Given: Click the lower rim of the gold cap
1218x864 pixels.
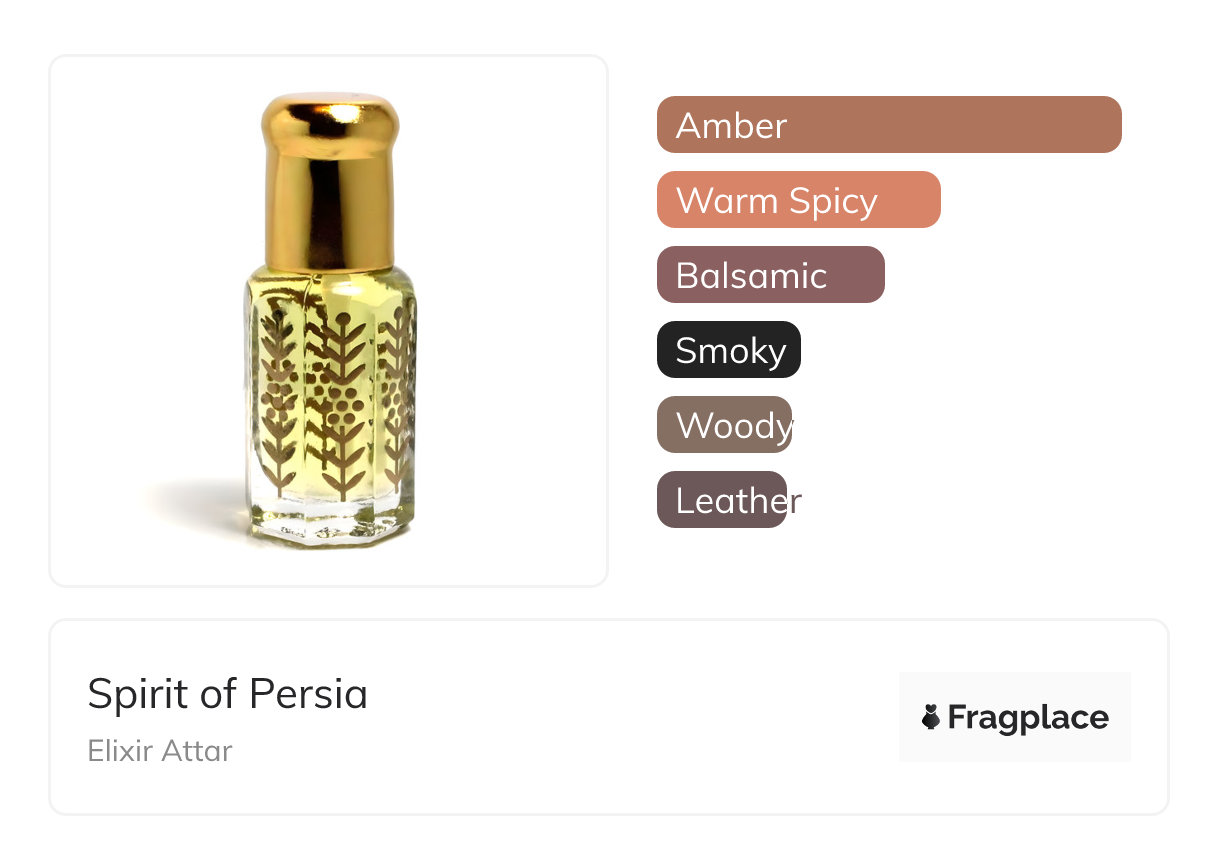Looking at the screenshot, I should [x=330, y=260].
